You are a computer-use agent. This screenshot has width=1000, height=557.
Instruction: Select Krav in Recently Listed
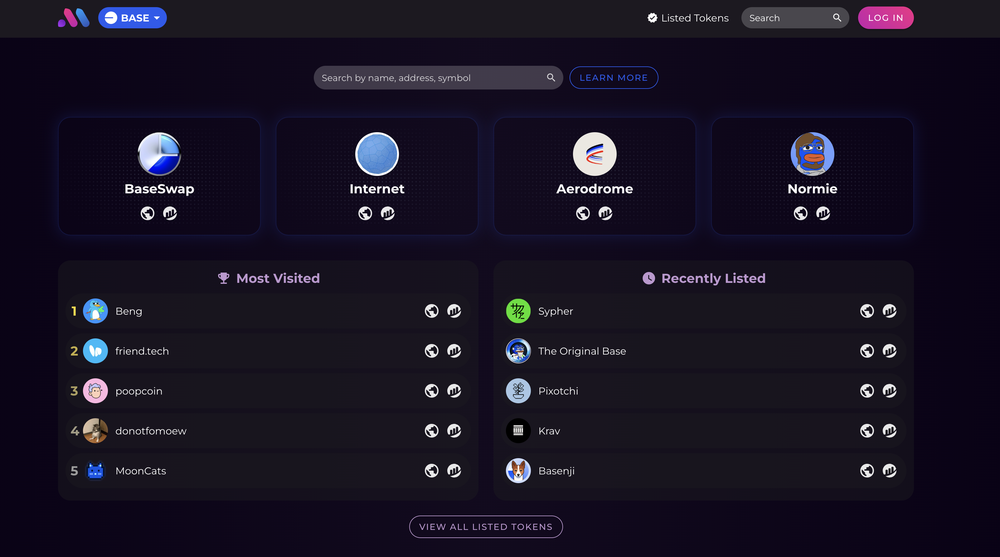(703, 431)
